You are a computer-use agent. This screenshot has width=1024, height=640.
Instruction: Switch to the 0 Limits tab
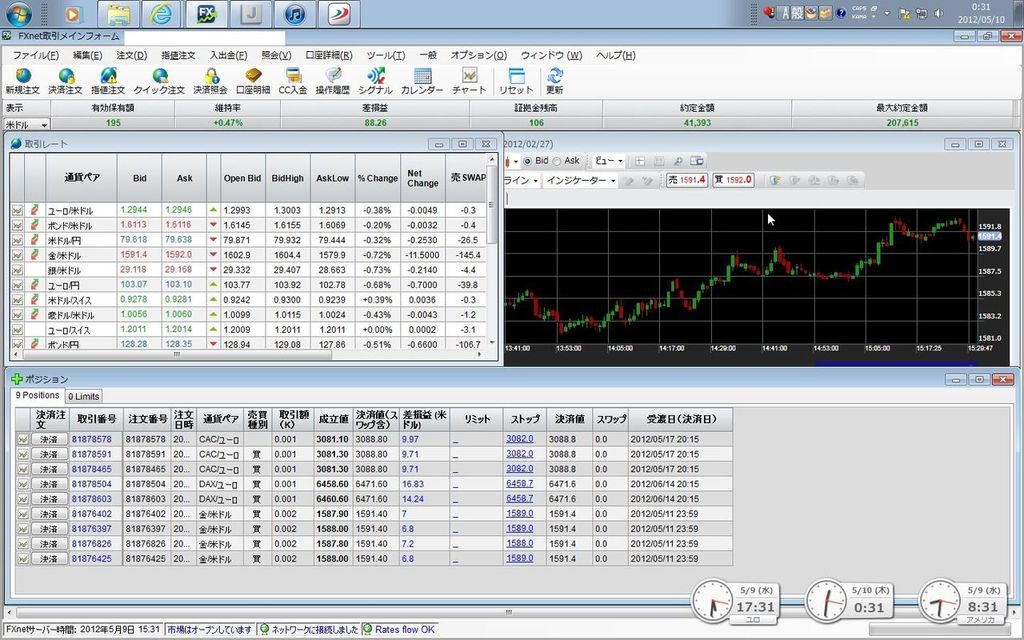(x=84, y=396)
